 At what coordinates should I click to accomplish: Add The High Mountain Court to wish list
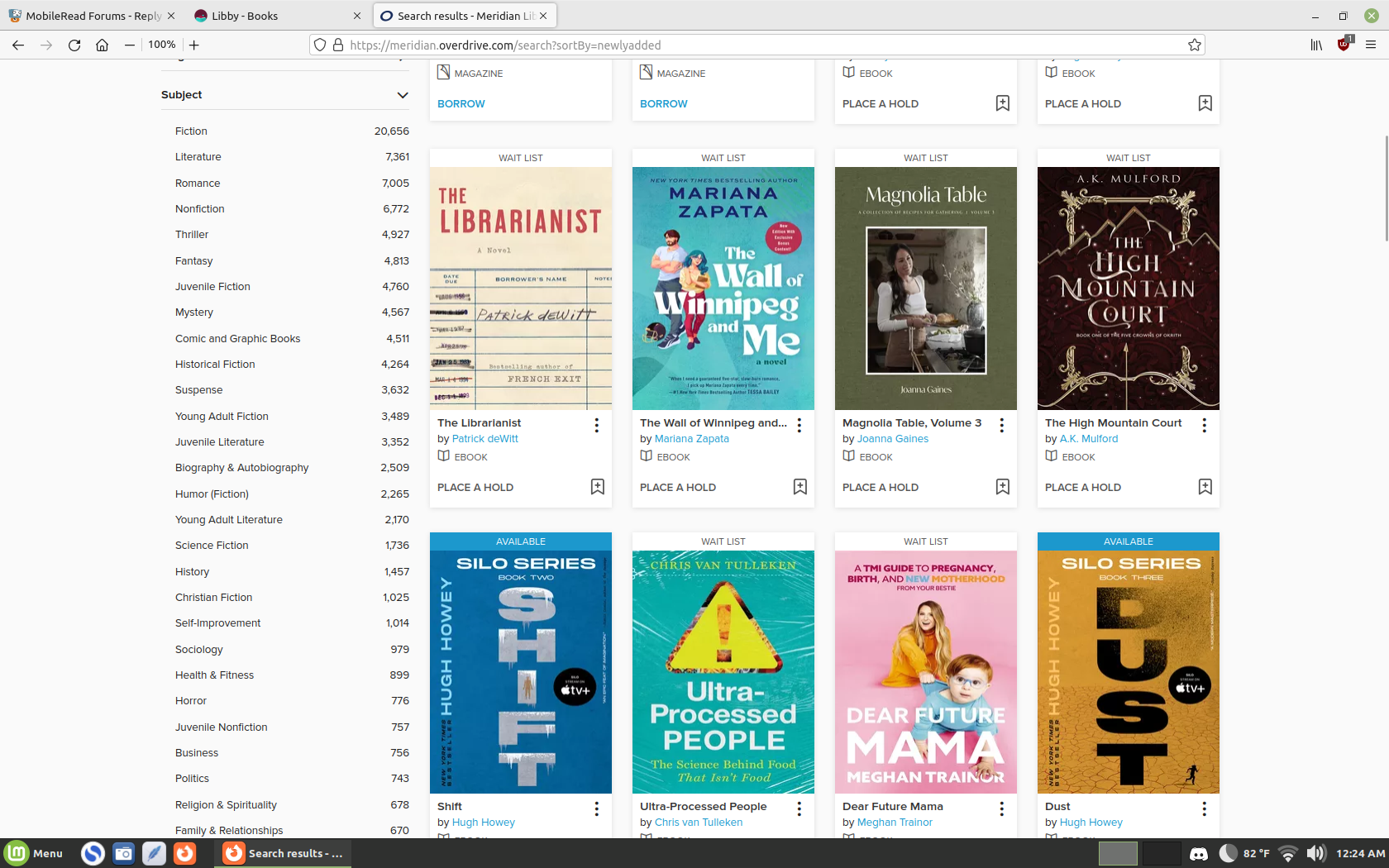(x=1205, y=487)
